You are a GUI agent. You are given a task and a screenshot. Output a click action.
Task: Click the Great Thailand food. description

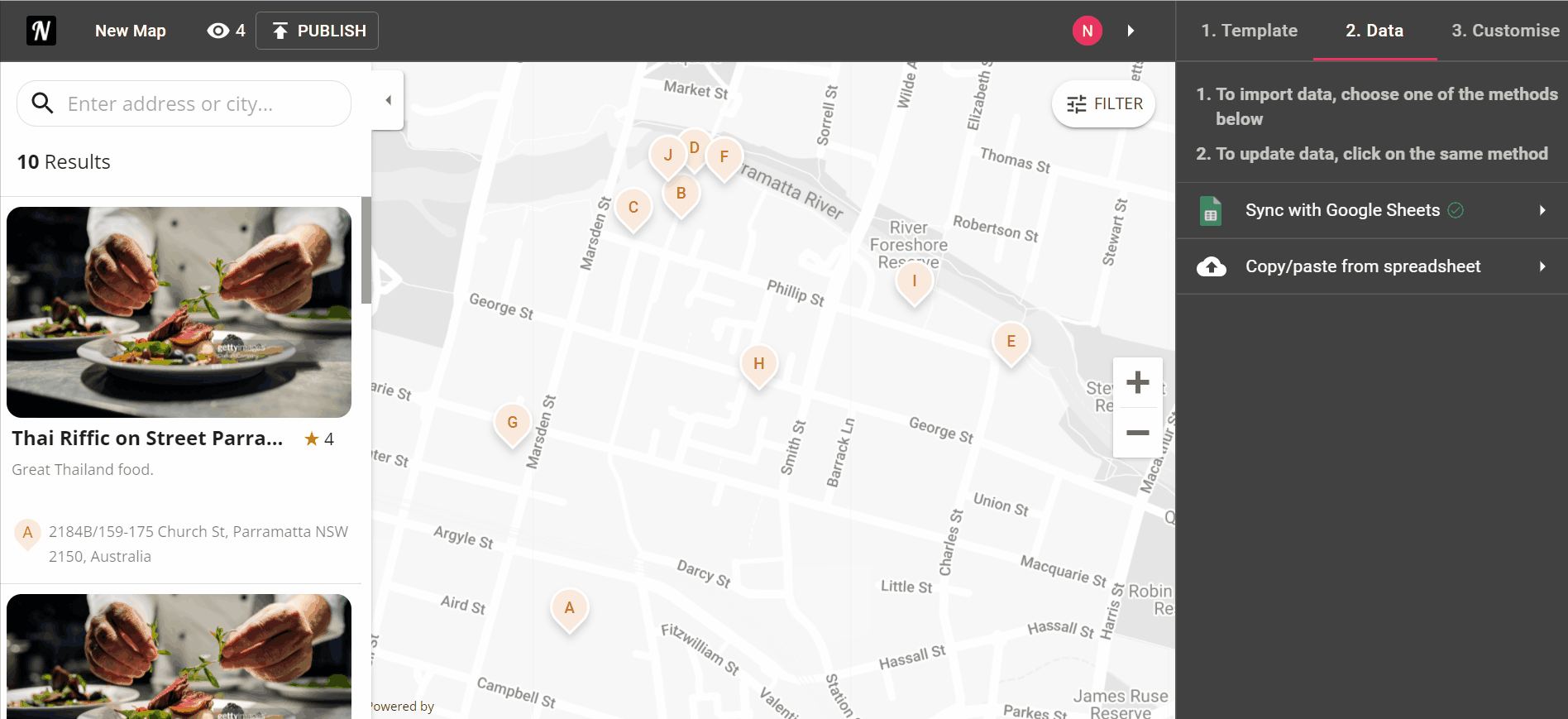tap(83, 470)
